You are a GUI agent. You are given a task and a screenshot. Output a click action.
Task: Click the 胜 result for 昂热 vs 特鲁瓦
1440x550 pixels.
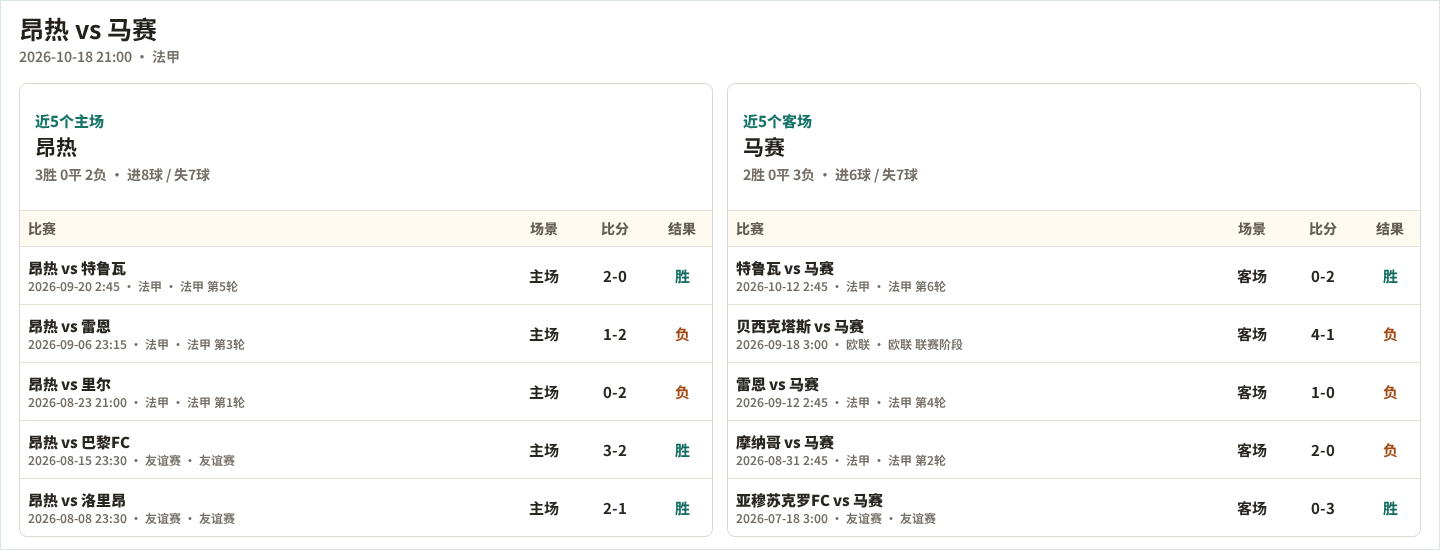(682, 276)
